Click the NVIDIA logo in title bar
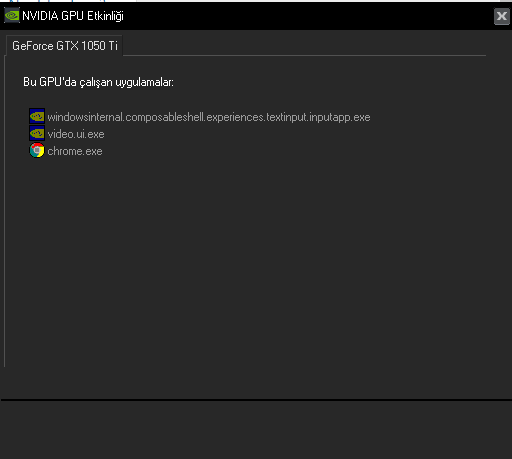Screen dimensions: 512x459 pyautogui.click(x=12, y=16)
